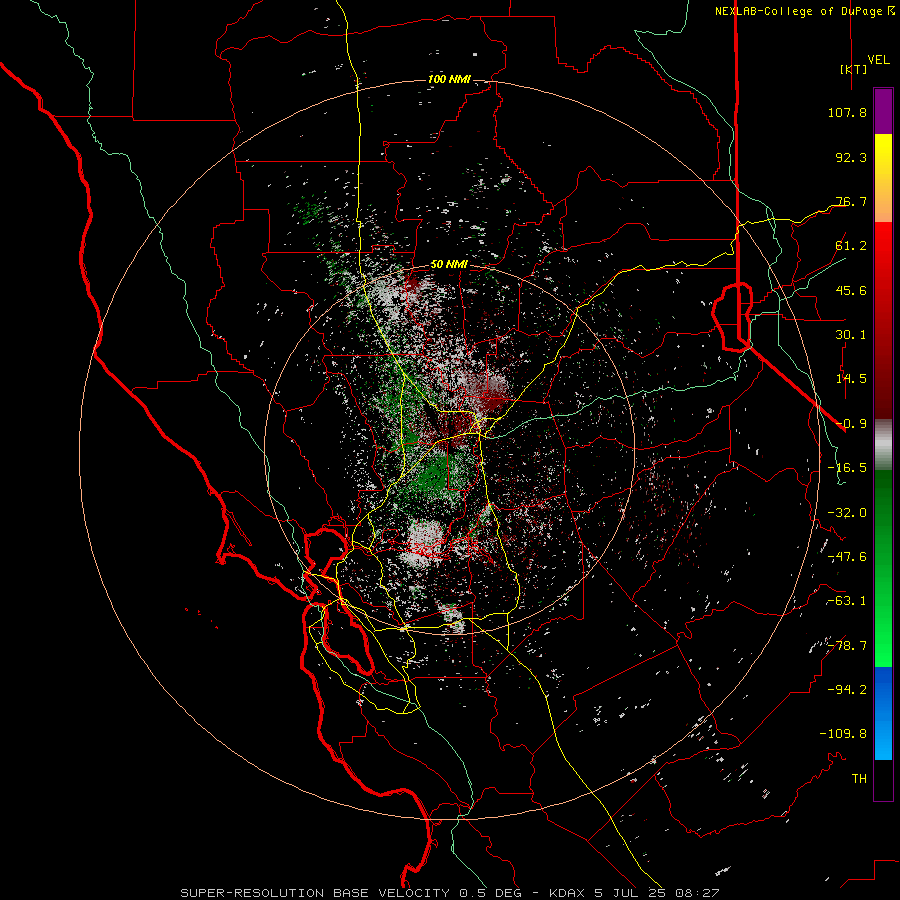900x900 pixels.
Task: Click the -94.2 velocity legend value
Action: (847, 689)
